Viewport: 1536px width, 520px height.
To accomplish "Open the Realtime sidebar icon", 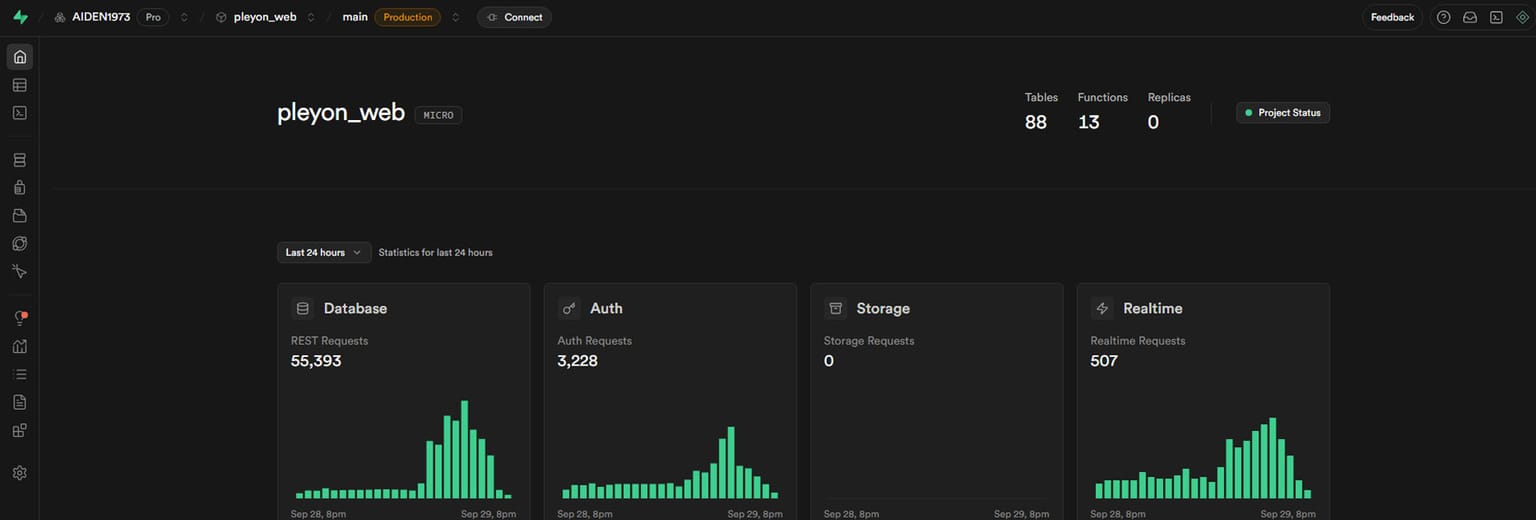I will point(19,271).
